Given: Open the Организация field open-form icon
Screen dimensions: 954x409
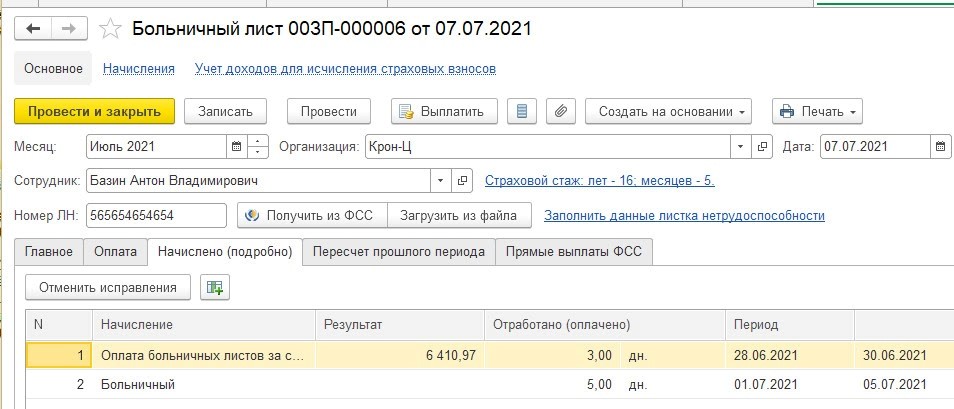Looking at the screenshot, I should 763,147.
